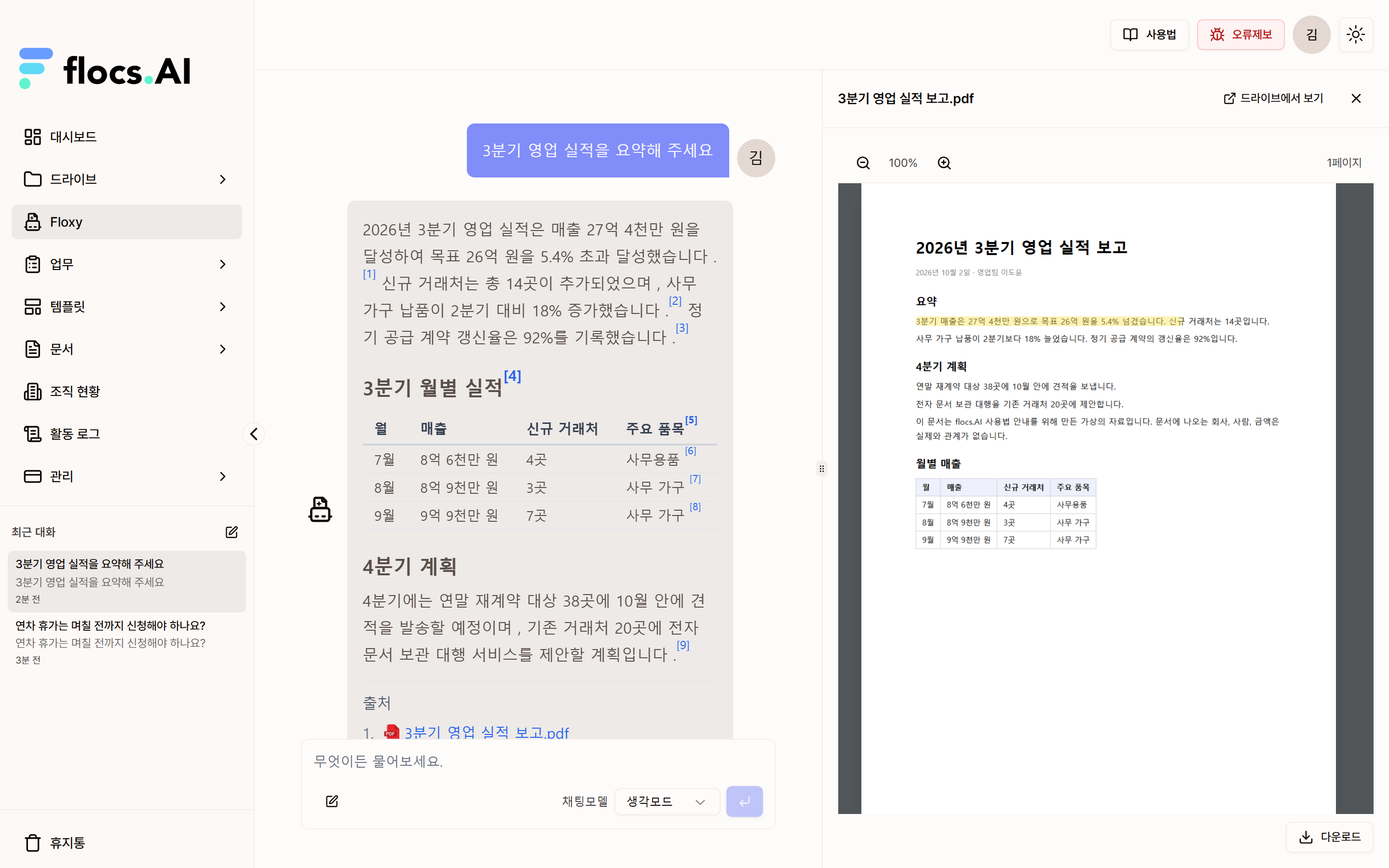Image resolution: width=1389 pixels, height=868 pixels.
Task: Open the 3분기 영업 실적 보고.pdf source link
Action: pyautogui.click(x=486, y=732)
